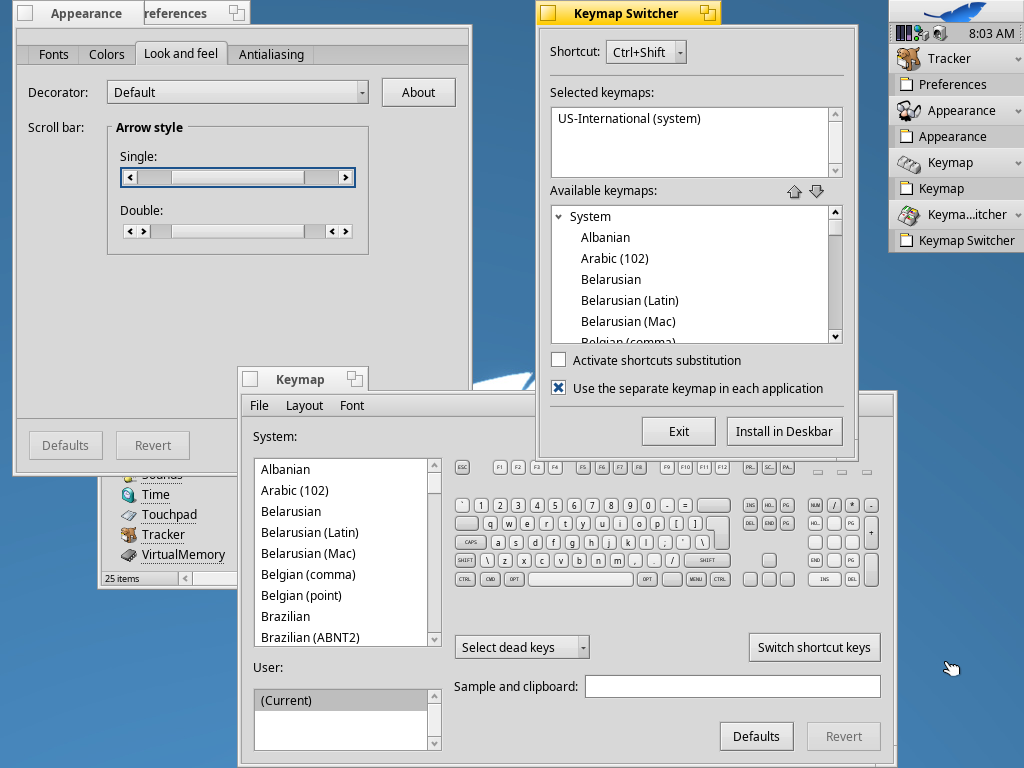Click Install in Deskbar button
Screen dimensions: 1024x768
[784, 432]
